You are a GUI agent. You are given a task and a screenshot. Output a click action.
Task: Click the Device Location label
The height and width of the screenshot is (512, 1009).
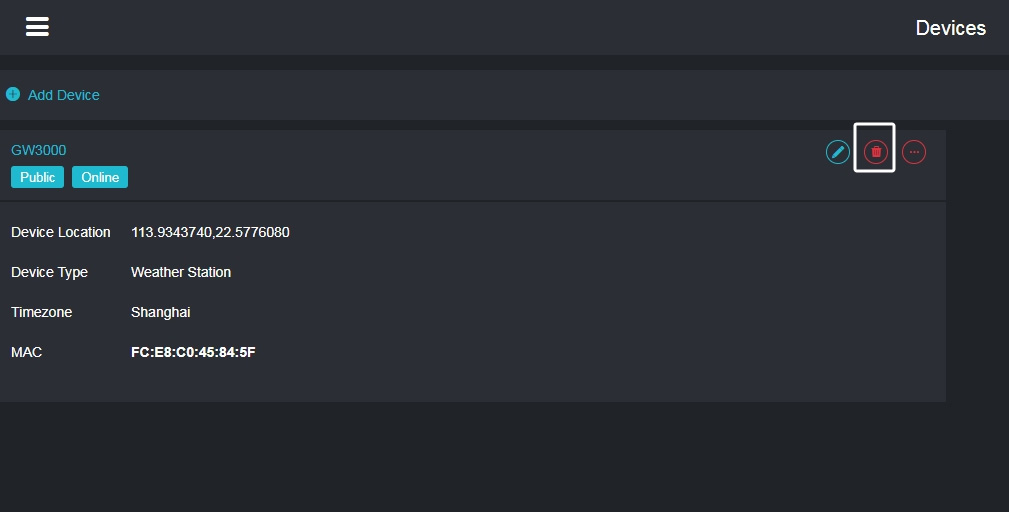(x=60, y=232)
